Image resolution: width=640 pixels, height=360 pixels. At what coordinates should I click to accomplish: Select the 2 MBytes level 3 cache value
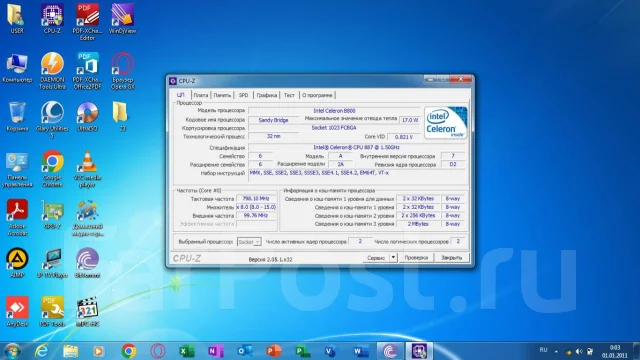(418, 224)
